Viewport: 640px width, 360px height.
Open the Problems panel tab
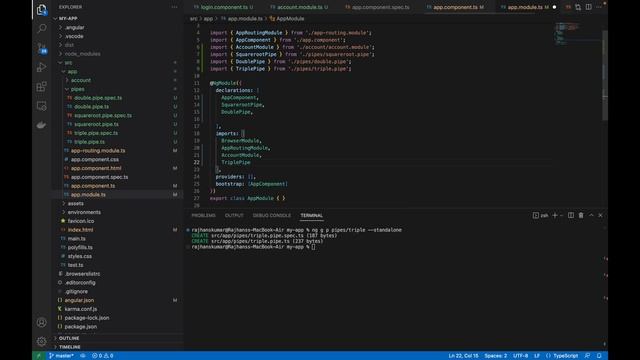coord(203,216)
